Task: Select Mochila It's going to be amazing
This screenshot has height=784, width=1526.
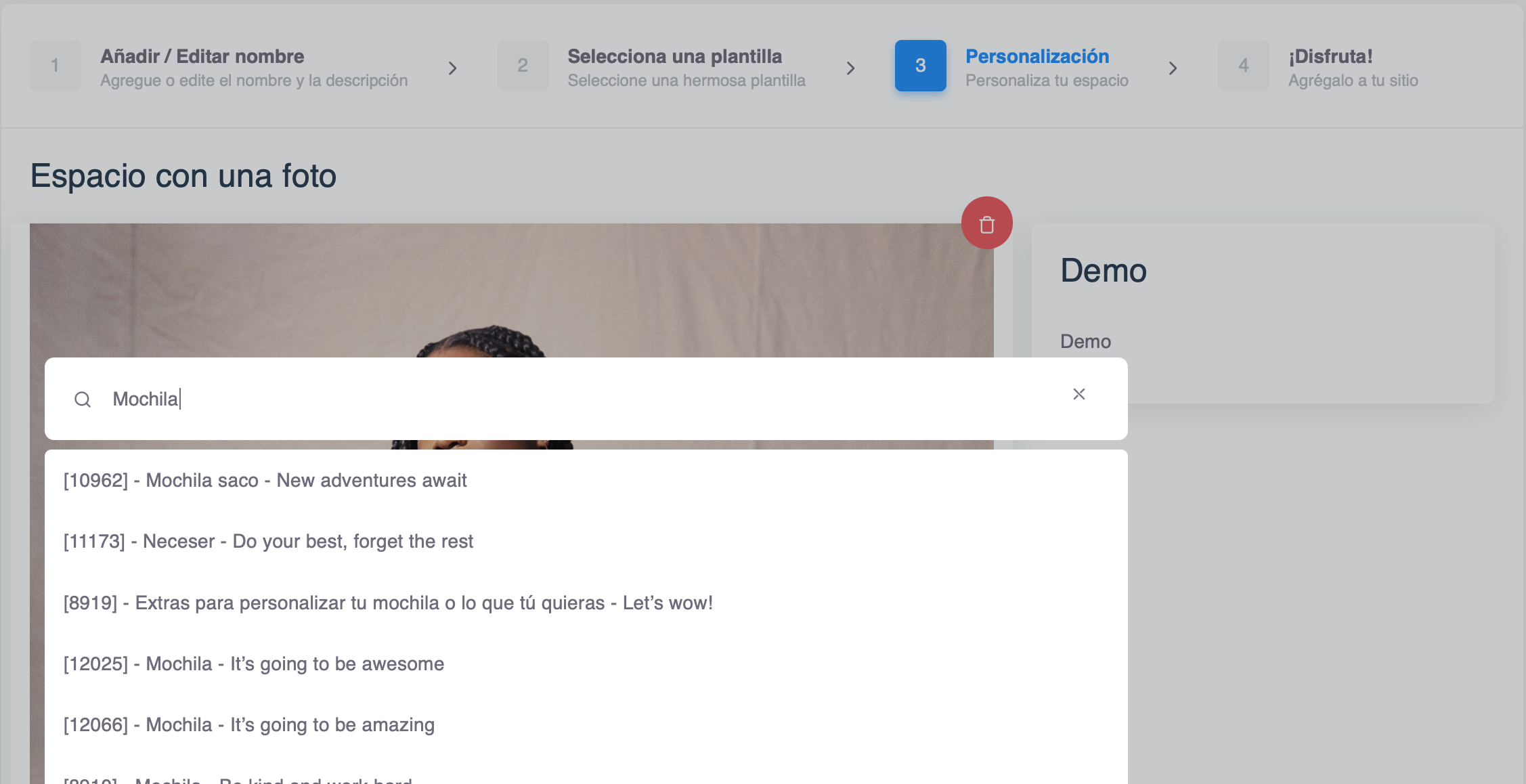Action: tap(249, 724)
